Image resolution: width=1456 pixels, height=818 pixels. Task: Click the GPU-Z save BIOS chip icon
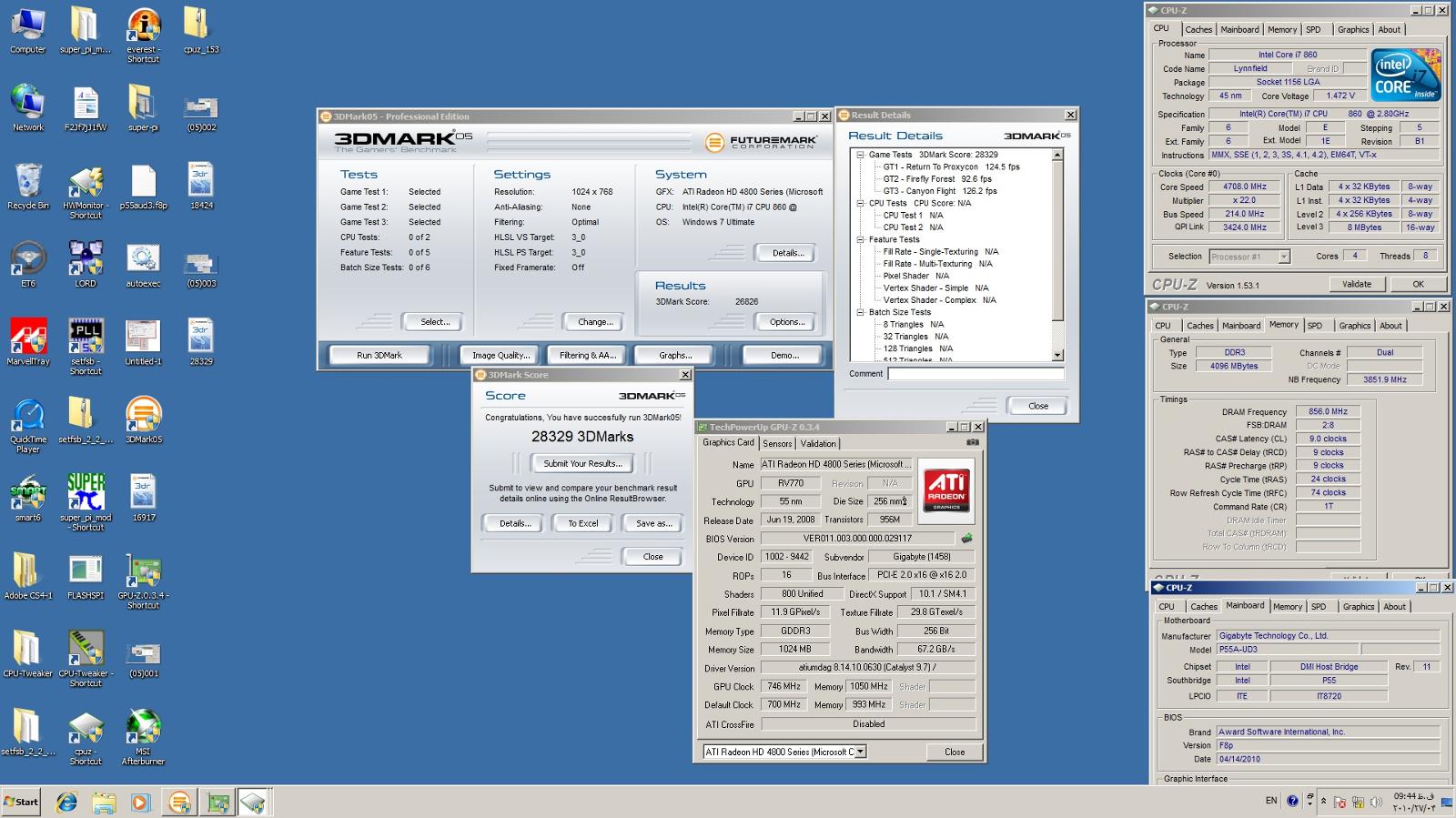pos(966,538)
